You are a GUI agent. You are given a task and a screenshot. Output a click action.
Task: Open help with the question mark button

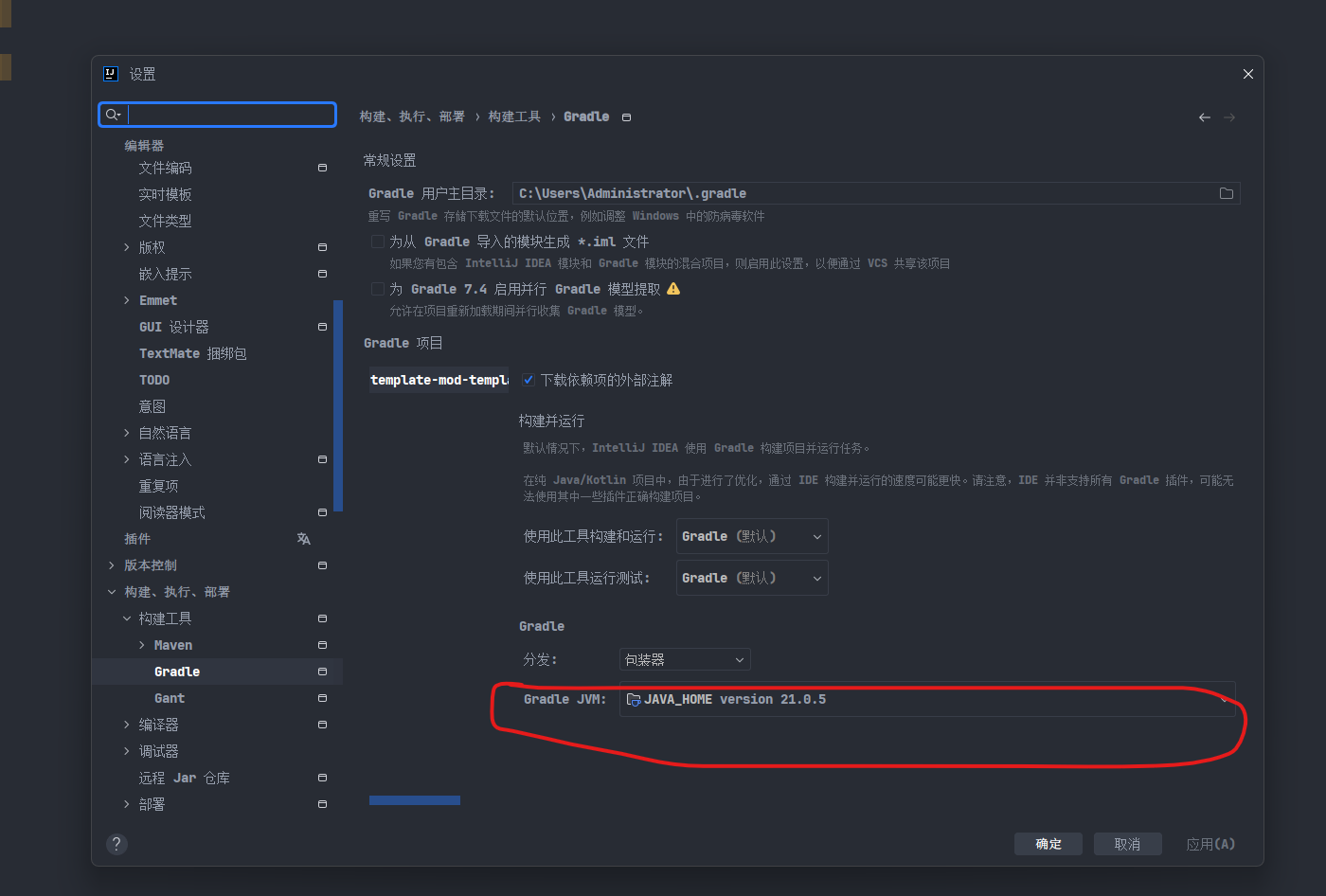point(116,844)
